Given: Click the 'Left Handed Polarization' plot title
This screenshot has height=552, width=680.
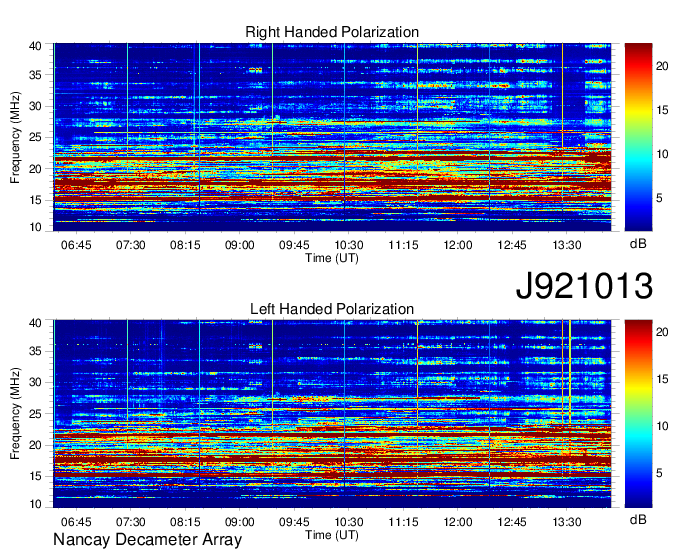Looking at the screenshot, I should (x=332, y=309).
